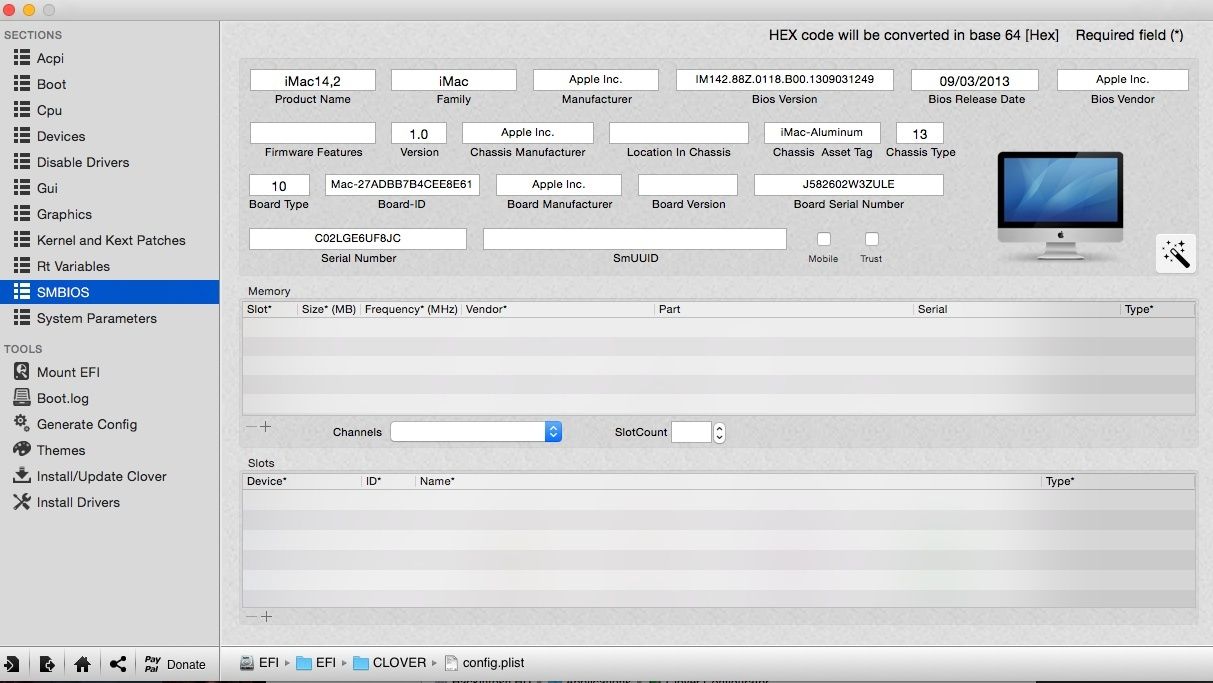The height and width of the screenshot is (683, 1213).
Task: Click the empty SmUUID field
Action: (x=635, y=239)
